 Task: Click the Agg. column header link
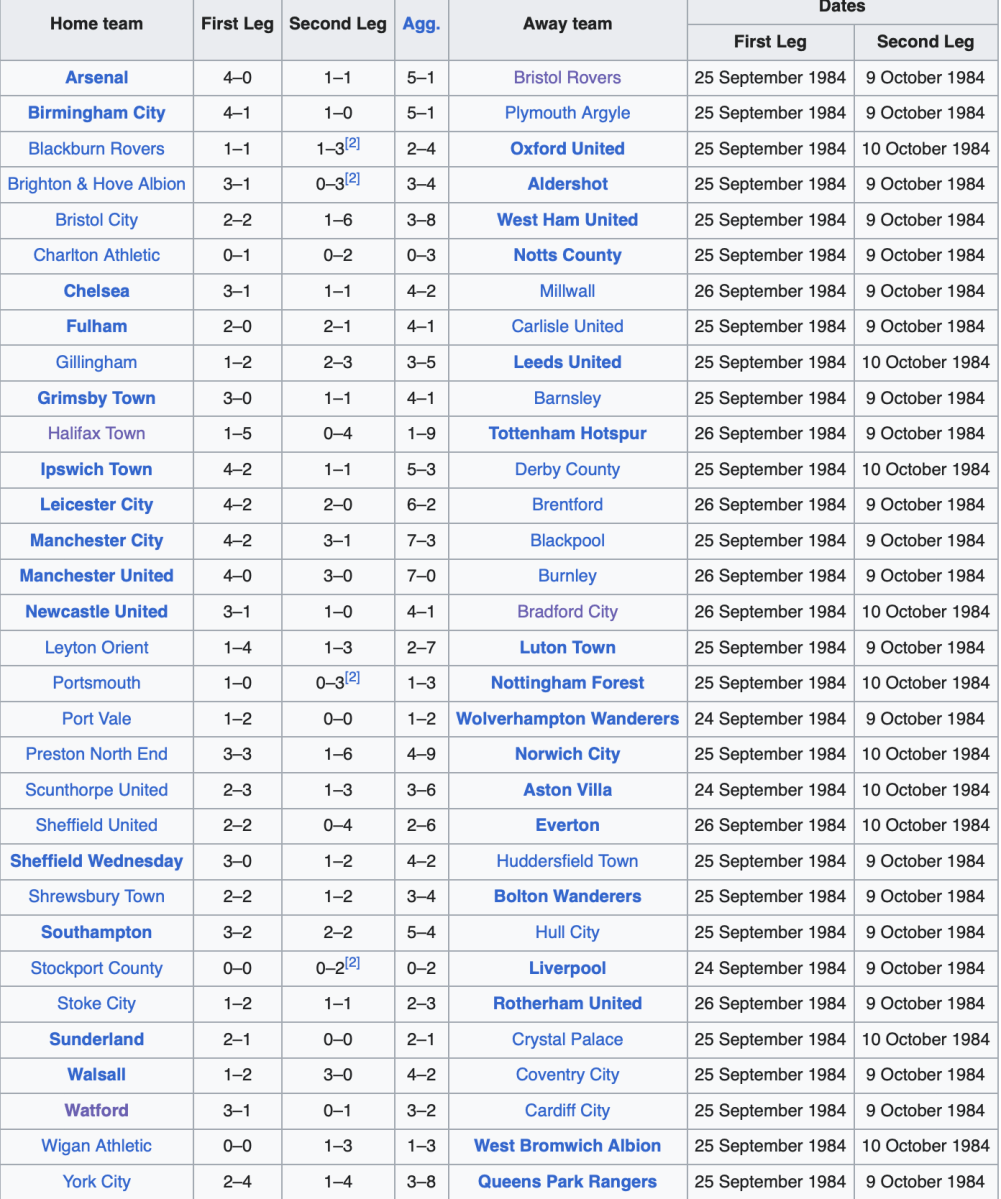click(x=421, y=25)
